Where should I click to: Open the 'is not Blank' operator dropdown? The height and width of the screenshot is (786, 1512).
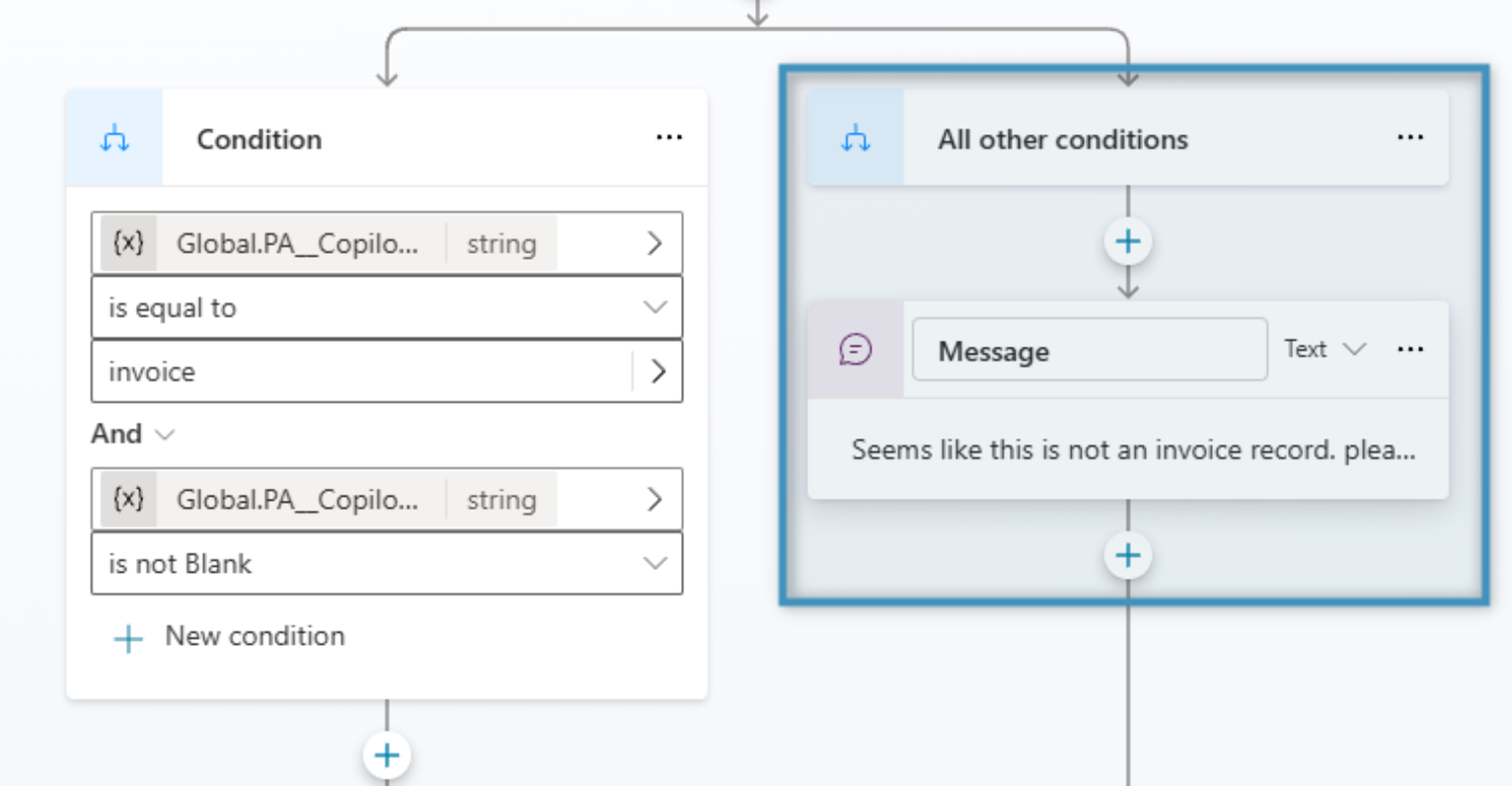[387, 564]
